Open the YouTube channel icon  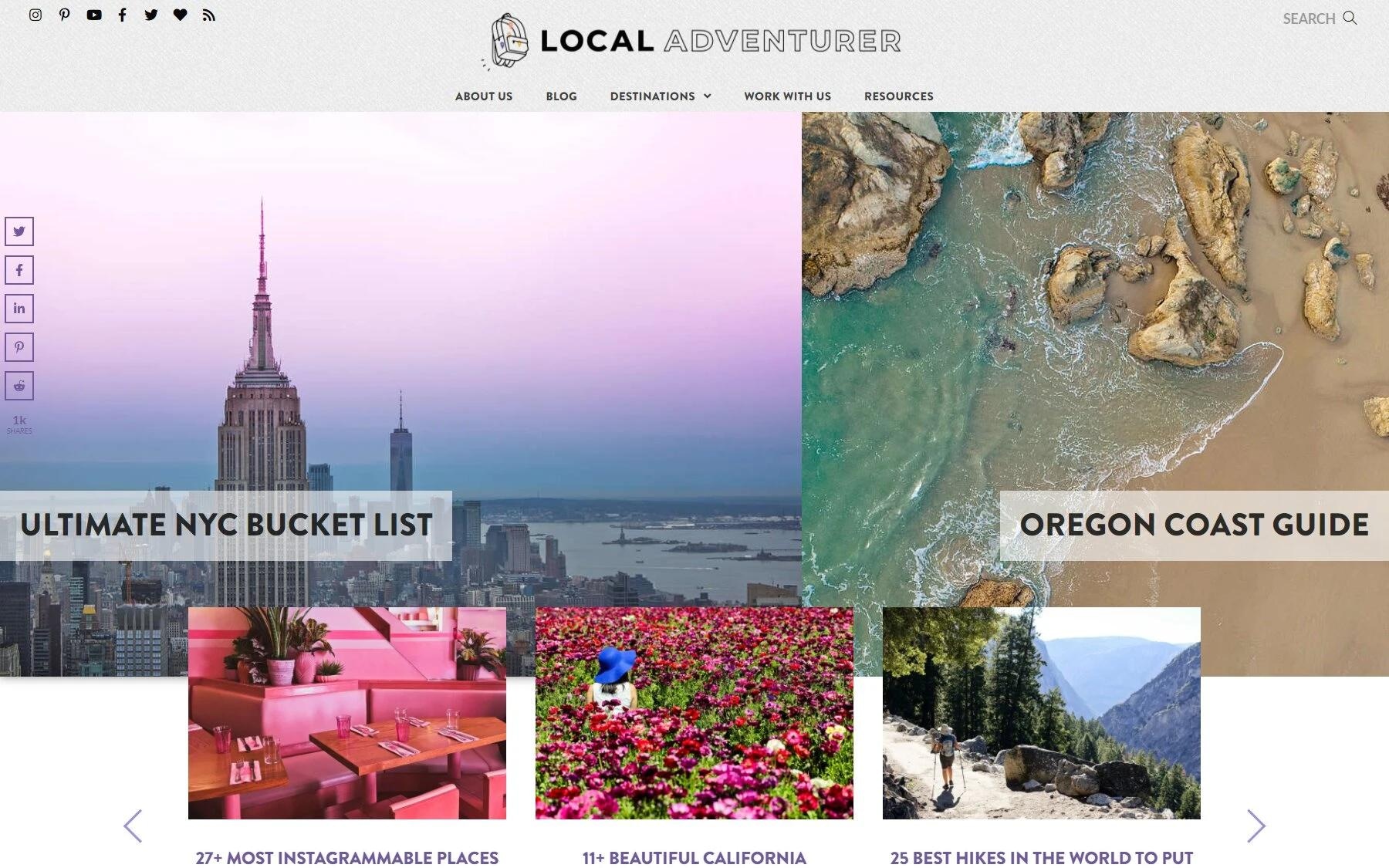pos(94,15)
